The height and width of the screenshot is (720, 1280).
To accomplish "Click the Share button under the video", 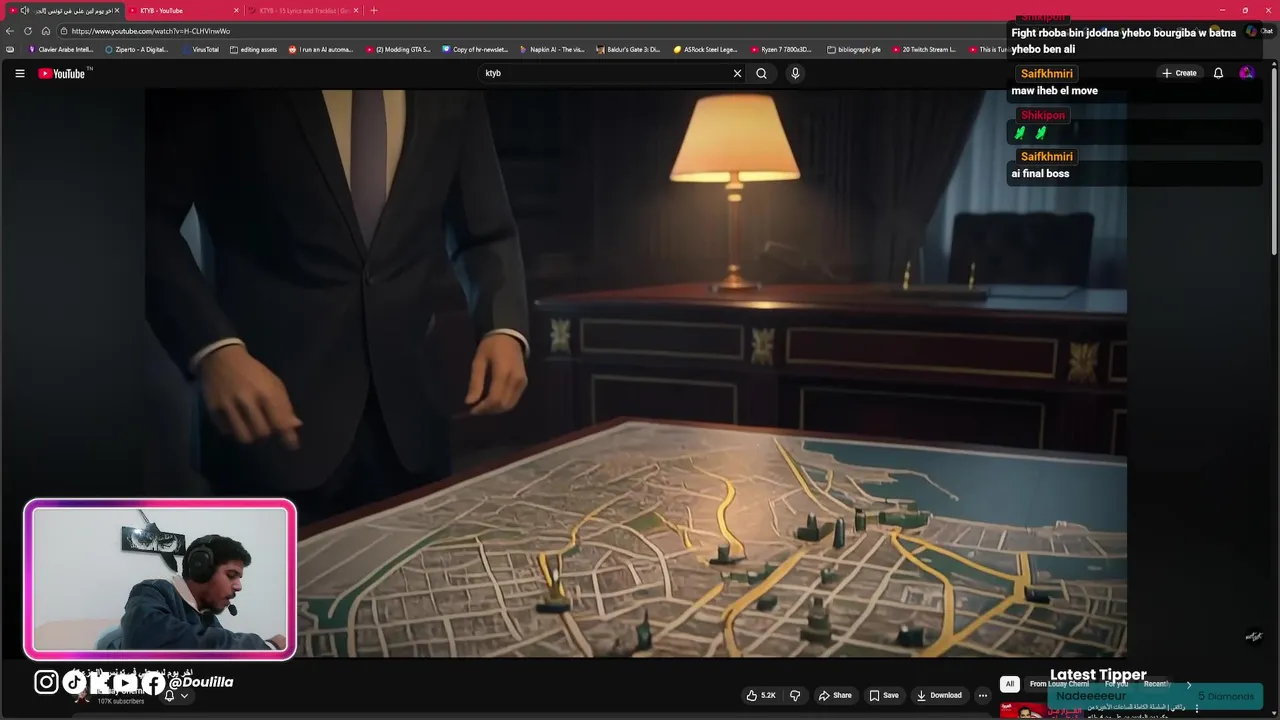I will [x=835, y=695].
